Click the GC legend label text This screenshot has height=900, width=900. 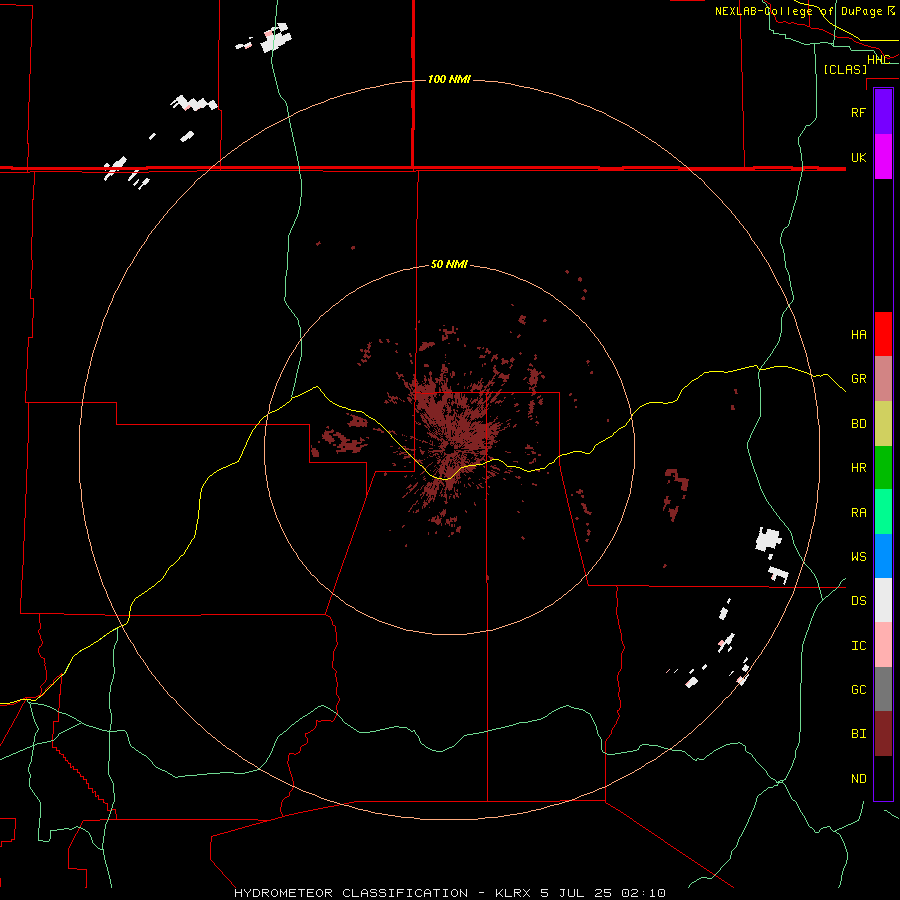[x=859, y=690]
